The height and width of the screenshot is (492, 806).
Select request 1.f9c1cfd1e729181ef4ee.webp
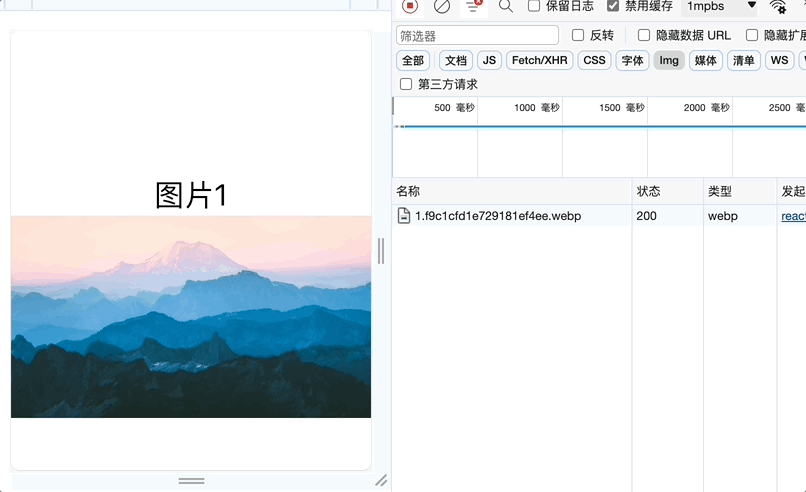click(498, 216)
